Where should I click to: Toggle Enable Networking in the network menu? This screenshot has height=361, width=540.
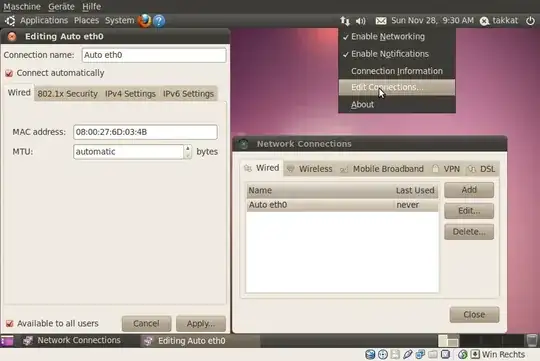pos(397,37)
